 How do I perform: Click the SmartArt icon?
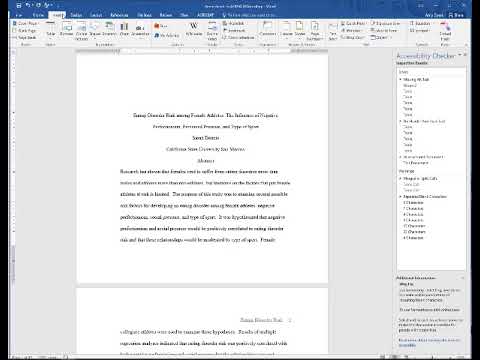coord(109,29)
